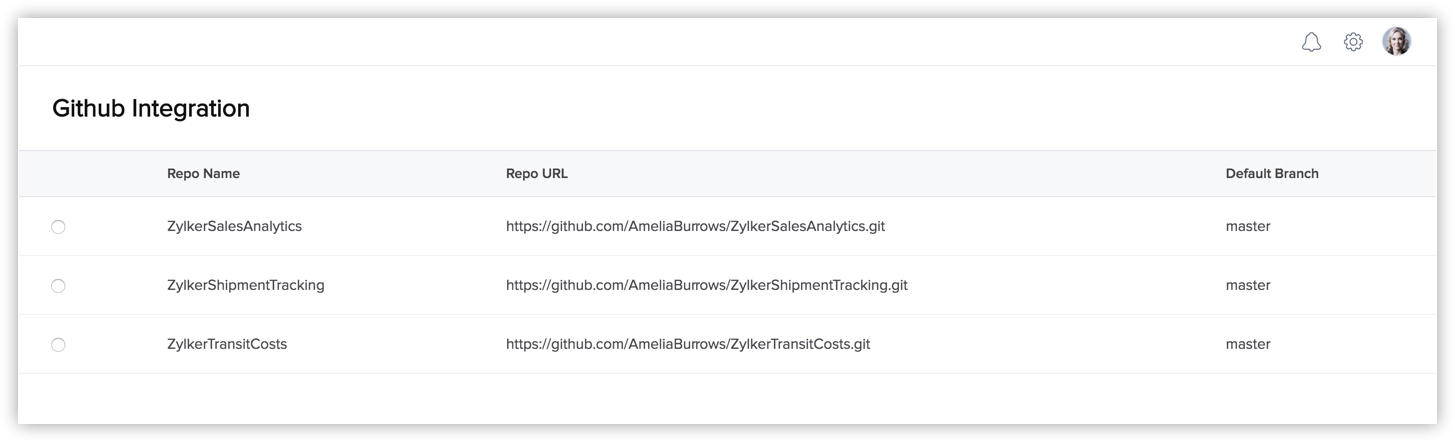Image resolution: width=1455 pixels, height=442 pixels.
Task: Open the ZylkerTransitCosts.git repo URL
Action: (688, 344)
